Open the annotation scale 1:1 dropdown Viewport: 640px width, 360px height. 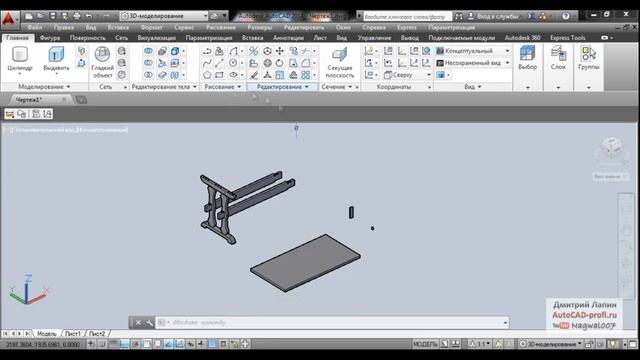[x=481, y=344]
